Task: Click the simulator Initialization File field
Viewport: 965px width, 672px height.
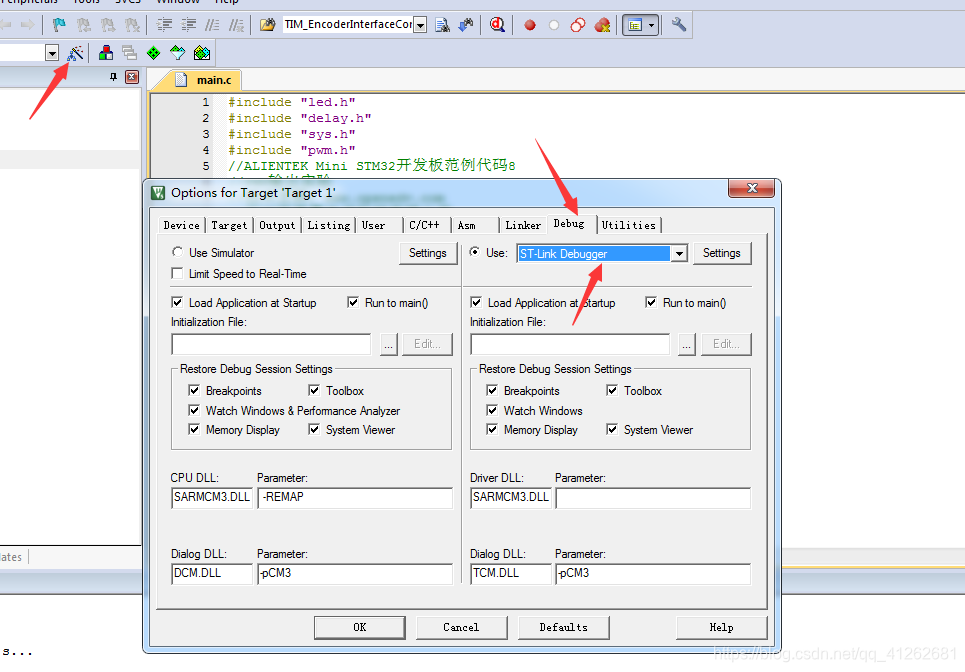Action: click(x=271, y=344)
